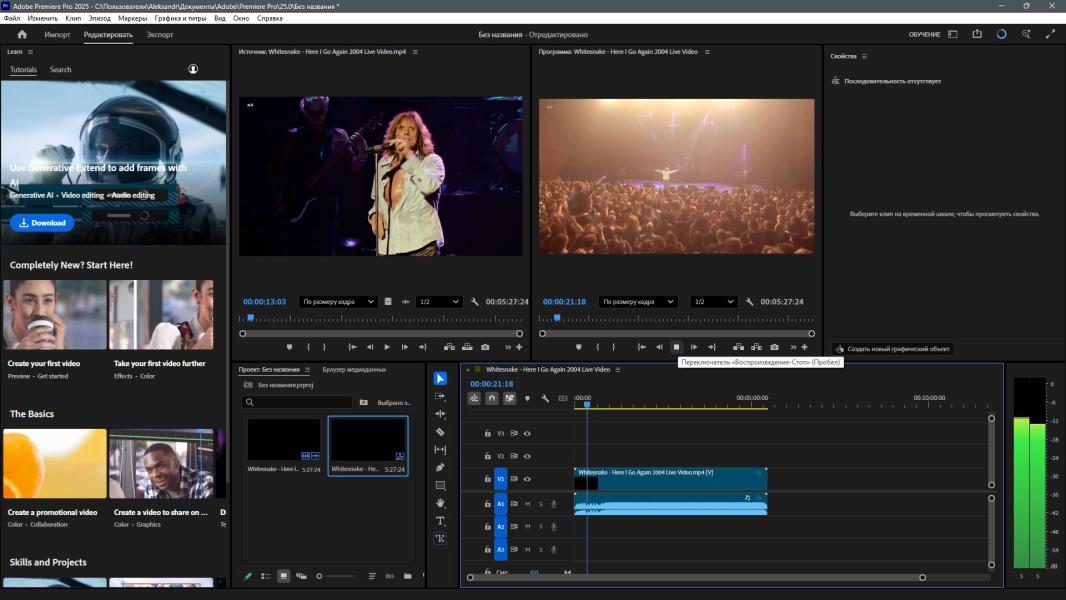Switch Project panel to list view
Viewport: 1066px width, 600px height.
265,576
